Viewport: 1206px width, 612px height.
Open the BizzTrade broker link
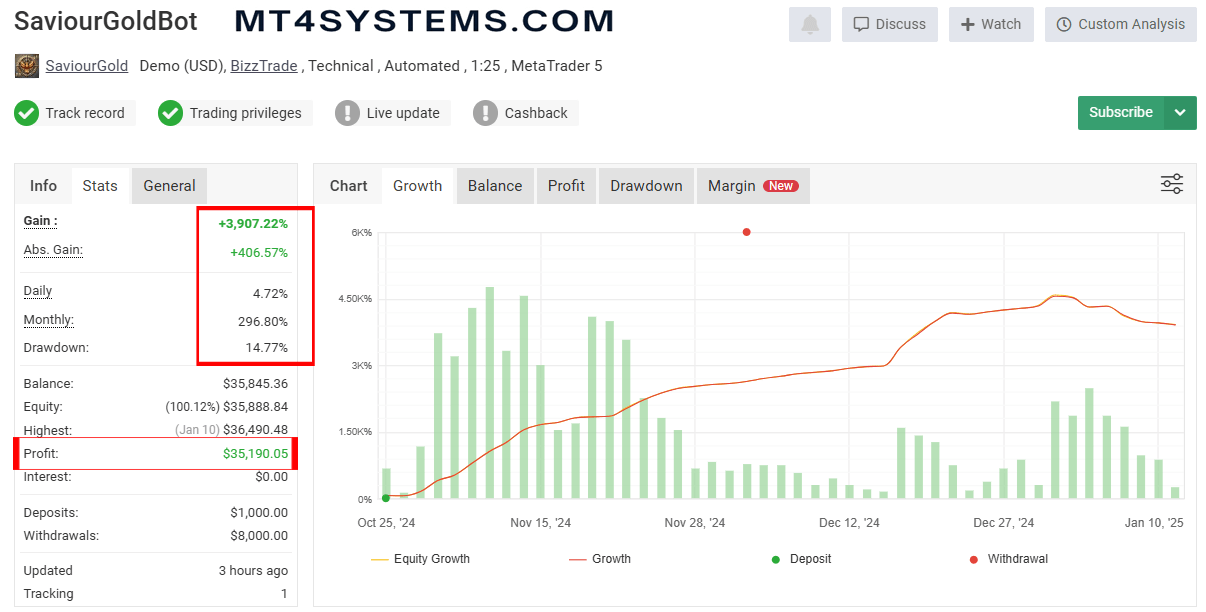264,66
